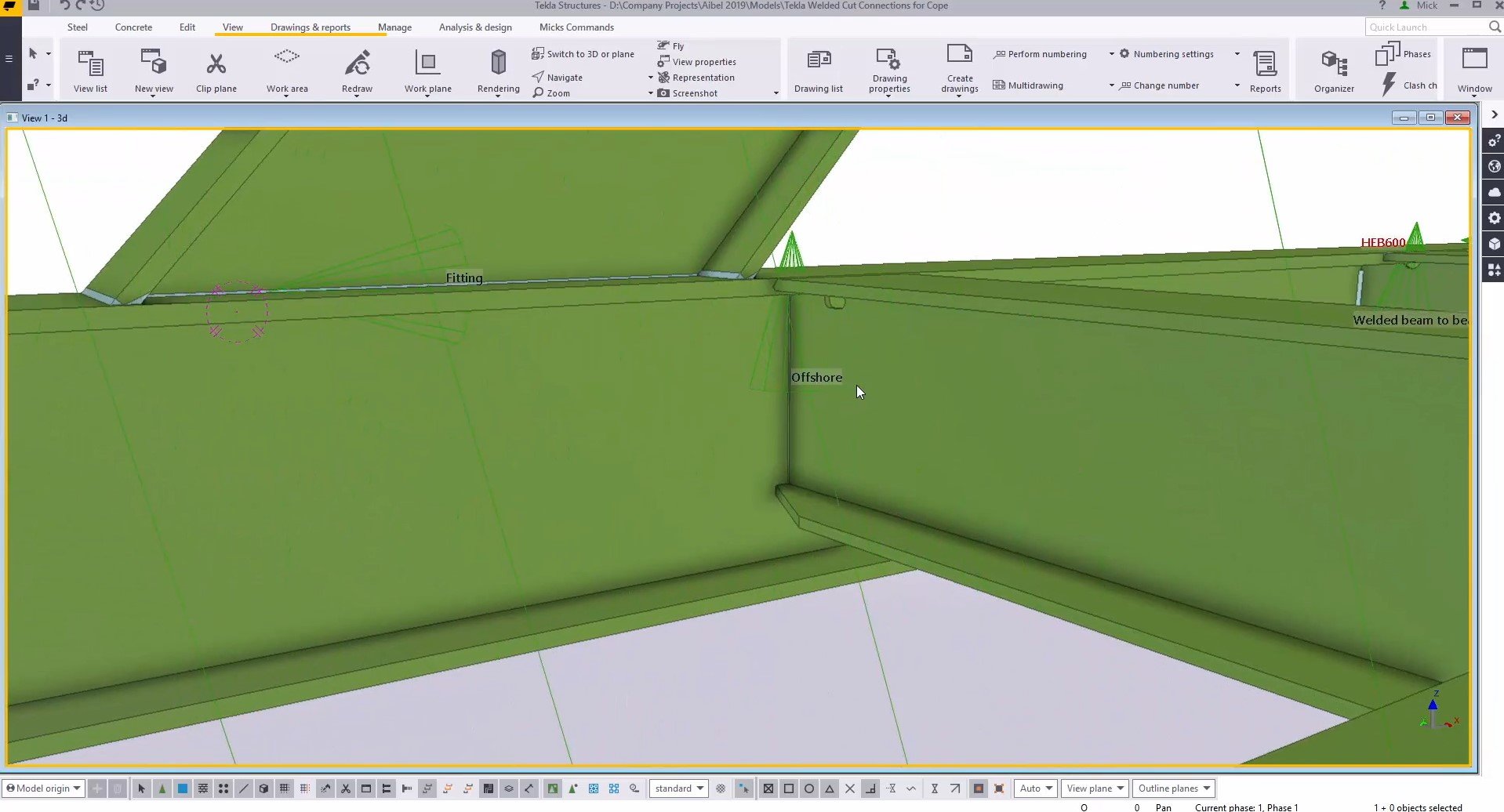Viewport: 1504px width, 812px height.
Task: Type in the Quick Launch search field
Action: click(1427, 26)
